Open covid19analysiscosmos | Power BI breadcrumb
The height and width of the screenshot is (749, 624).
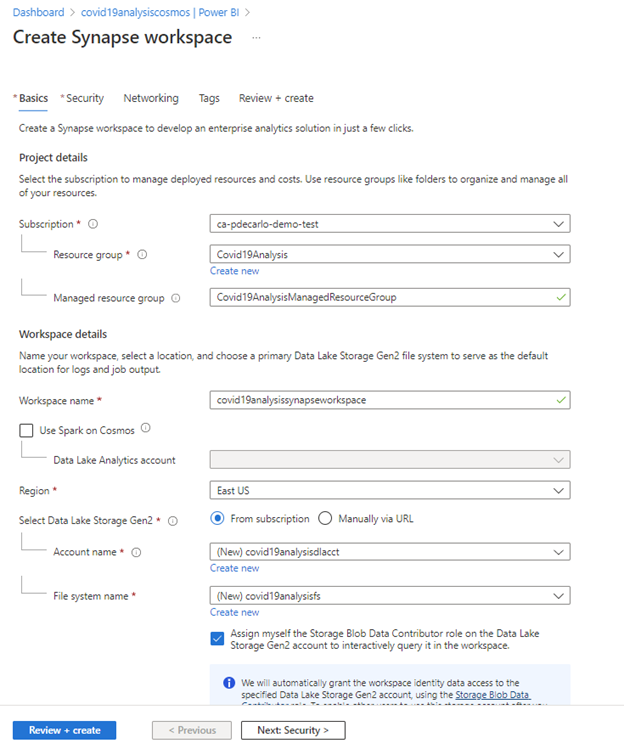click(160, 12)
